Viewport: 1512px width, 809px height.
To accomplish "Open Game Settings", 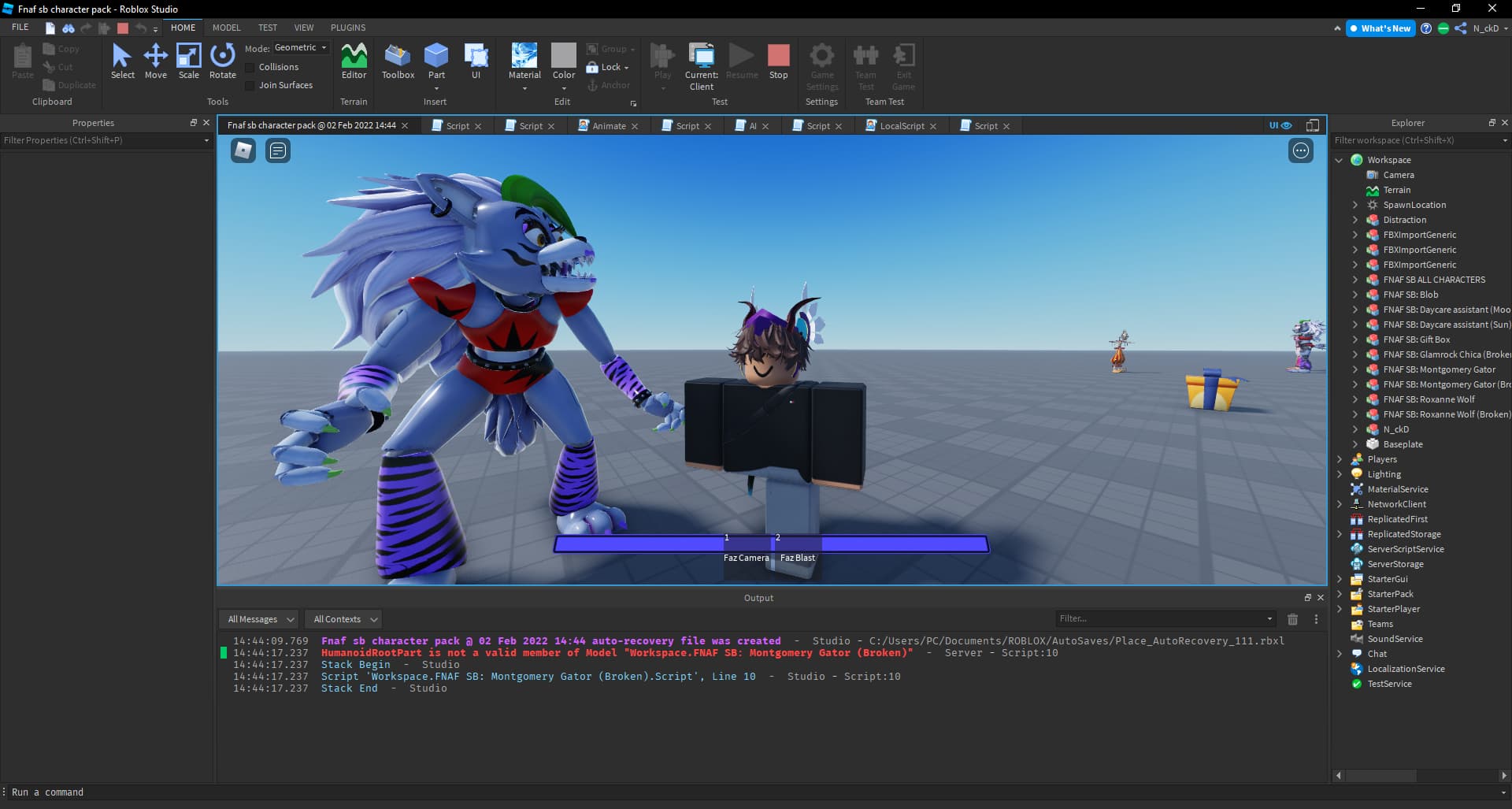I will pyautogui.click(x=822, y=67).
